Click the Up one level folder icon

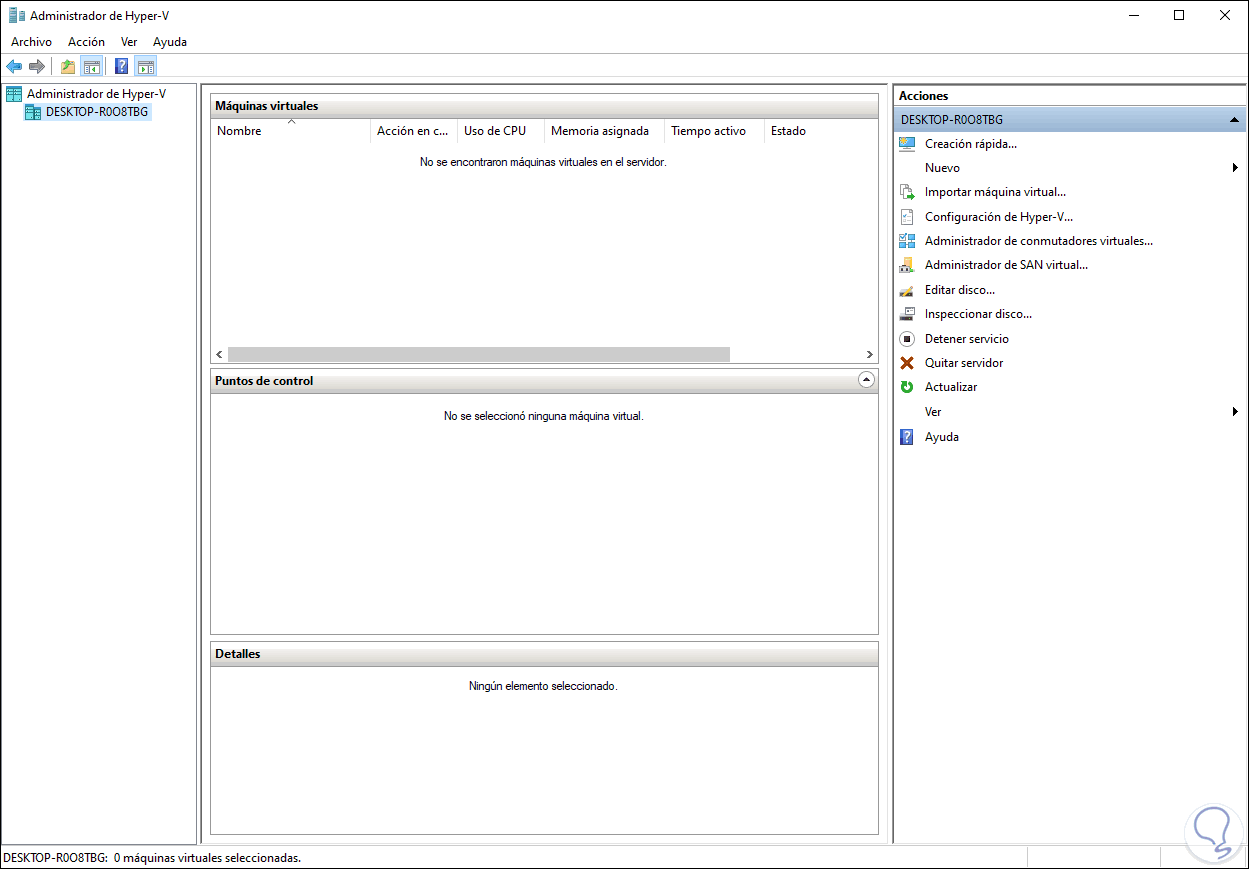(68, 67)
